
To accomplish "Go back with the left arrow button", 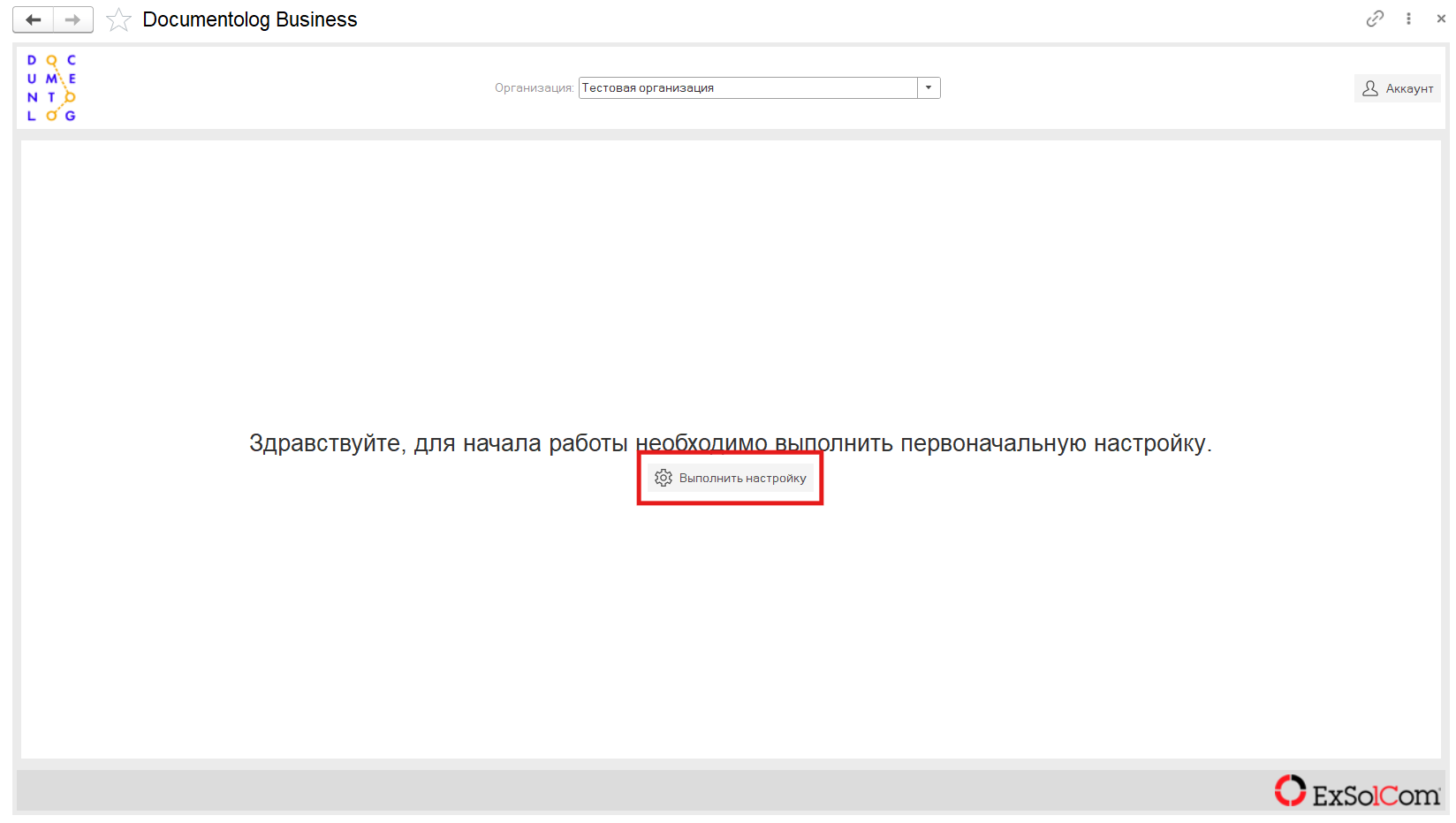I will pyautogui.click(x=34, y=19).
